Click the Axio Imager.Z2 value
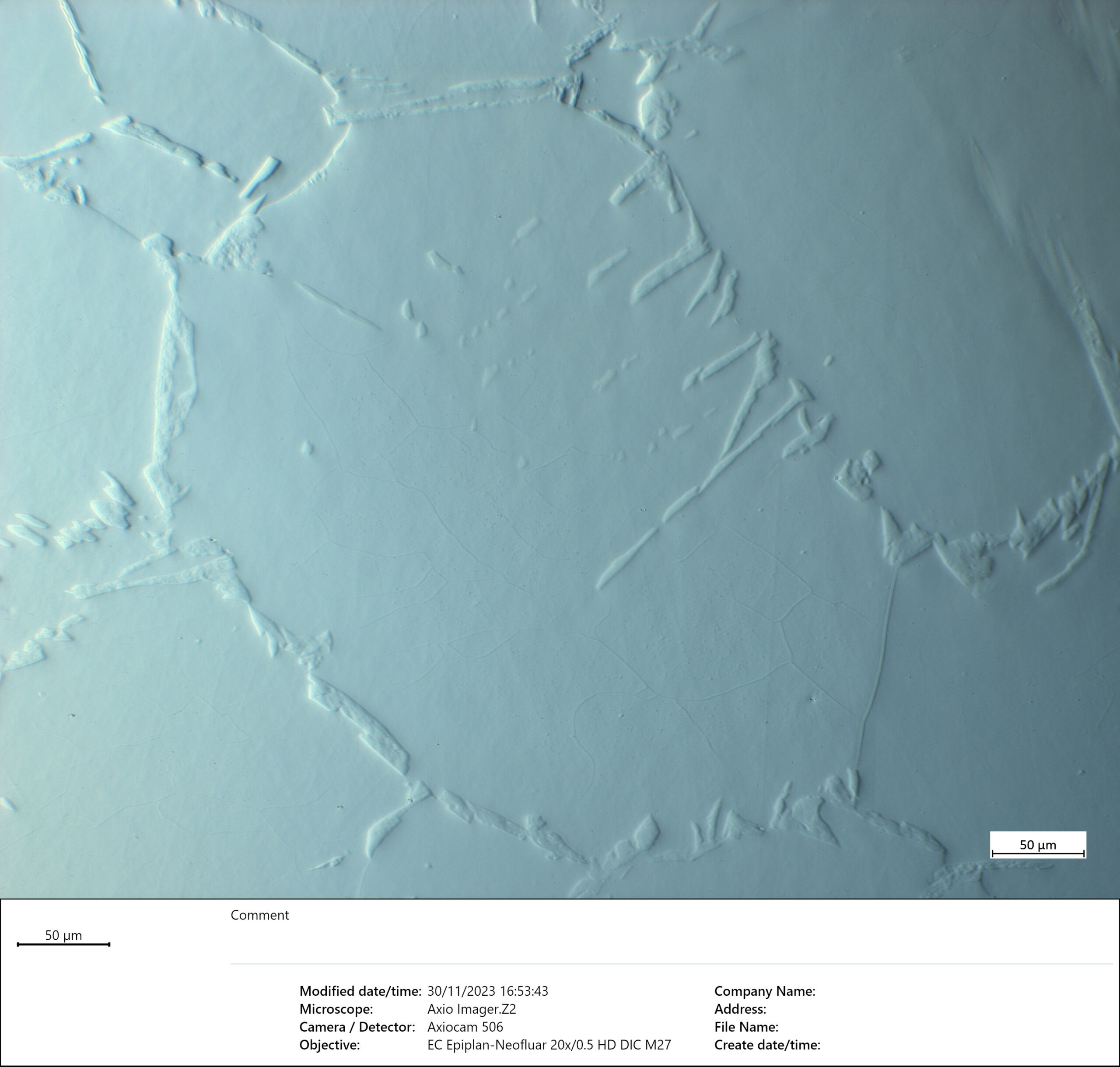Screen dimensions: 1120x1067 [x=472, y=1009]
